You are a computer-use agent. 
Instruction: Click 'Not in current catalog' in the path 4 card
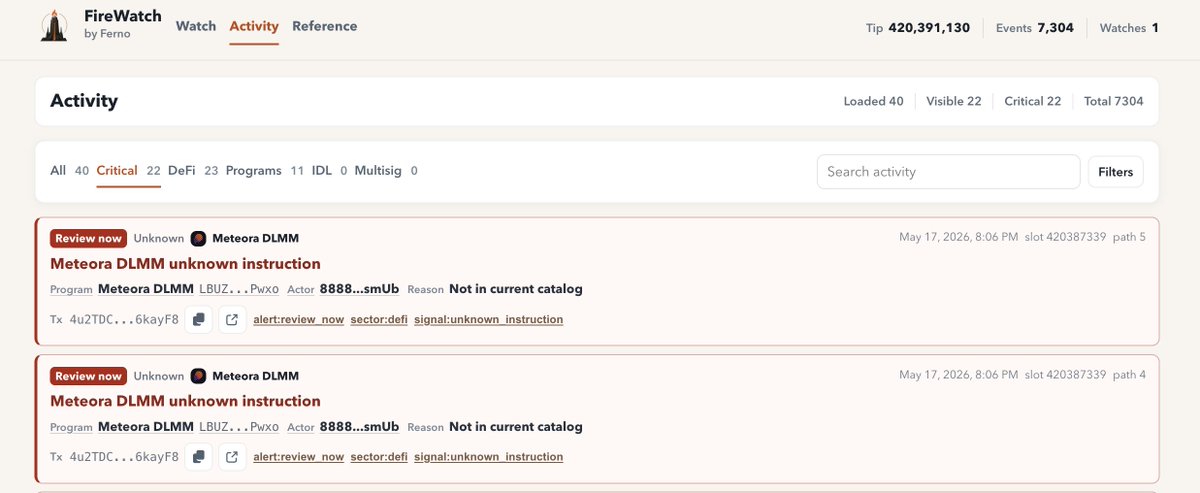516,427
